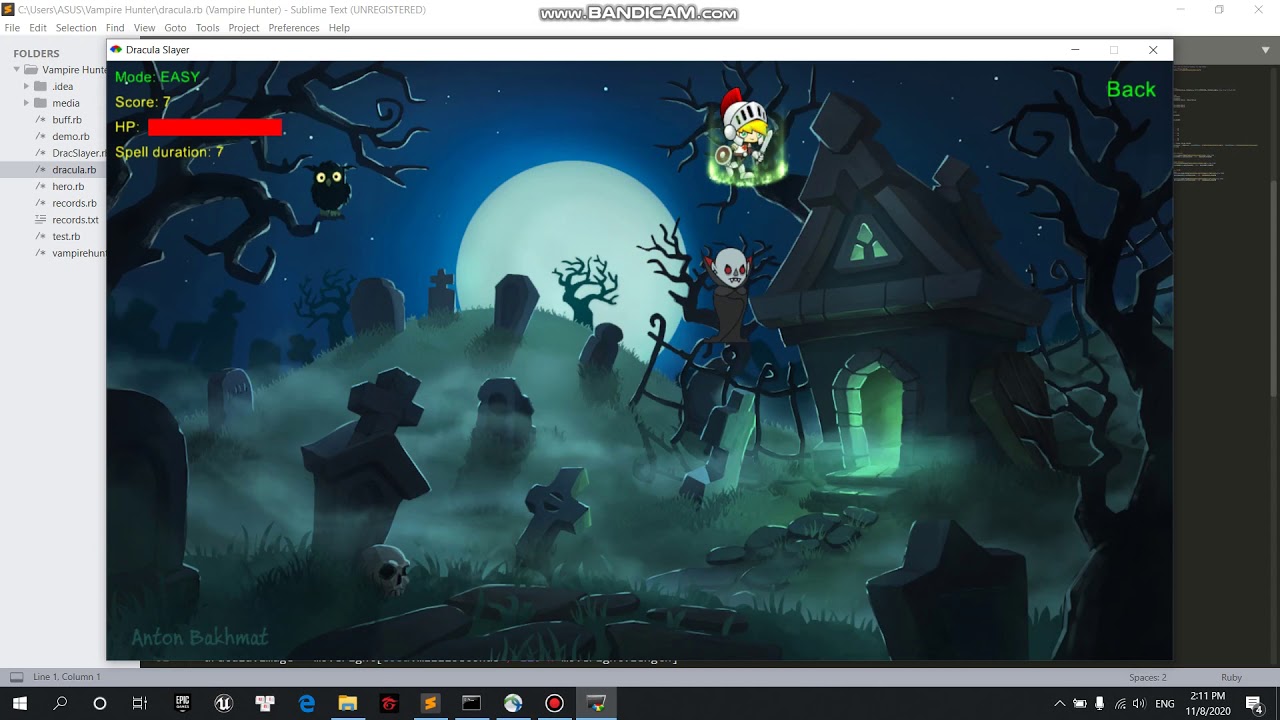Viewport: 1280px width, 720px height.
Task: Open Bandicam recorder red-circle taskbar icon
Action: click(554, 703)
